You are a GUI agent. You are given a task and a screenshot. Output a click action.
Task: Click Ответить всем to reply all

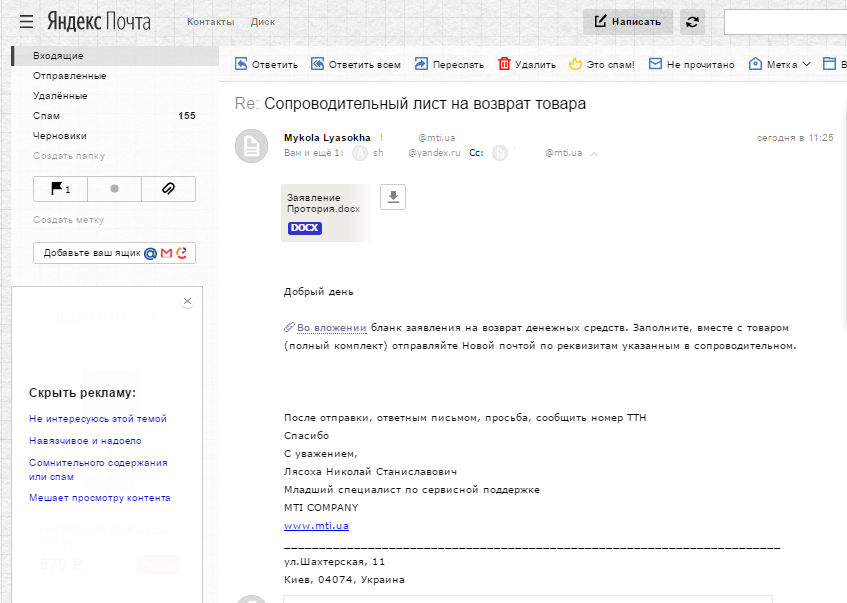pyautogui.click(x=356, y=64)
